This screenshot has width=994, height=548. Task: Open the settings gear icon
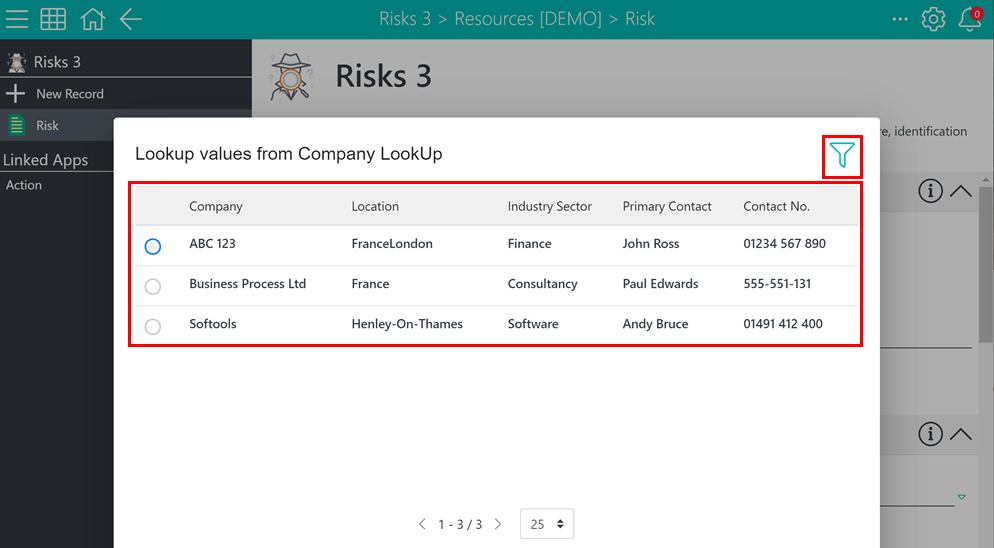[x=933, y=19]
